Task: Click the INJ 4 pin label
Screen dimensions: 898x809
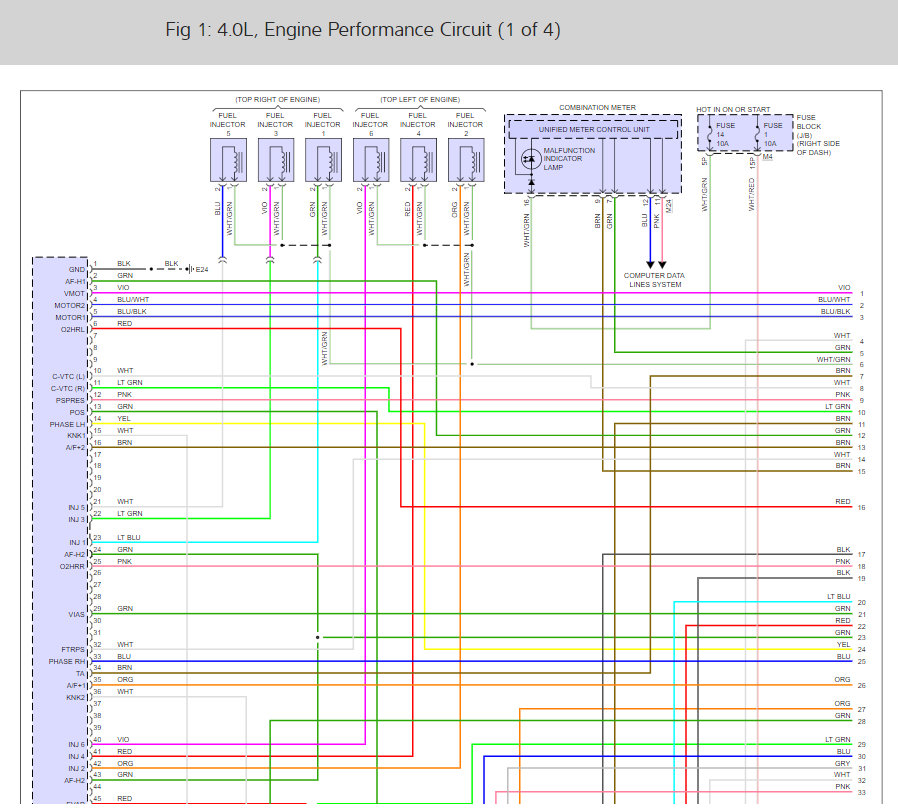Action: (x=77, y=757)
